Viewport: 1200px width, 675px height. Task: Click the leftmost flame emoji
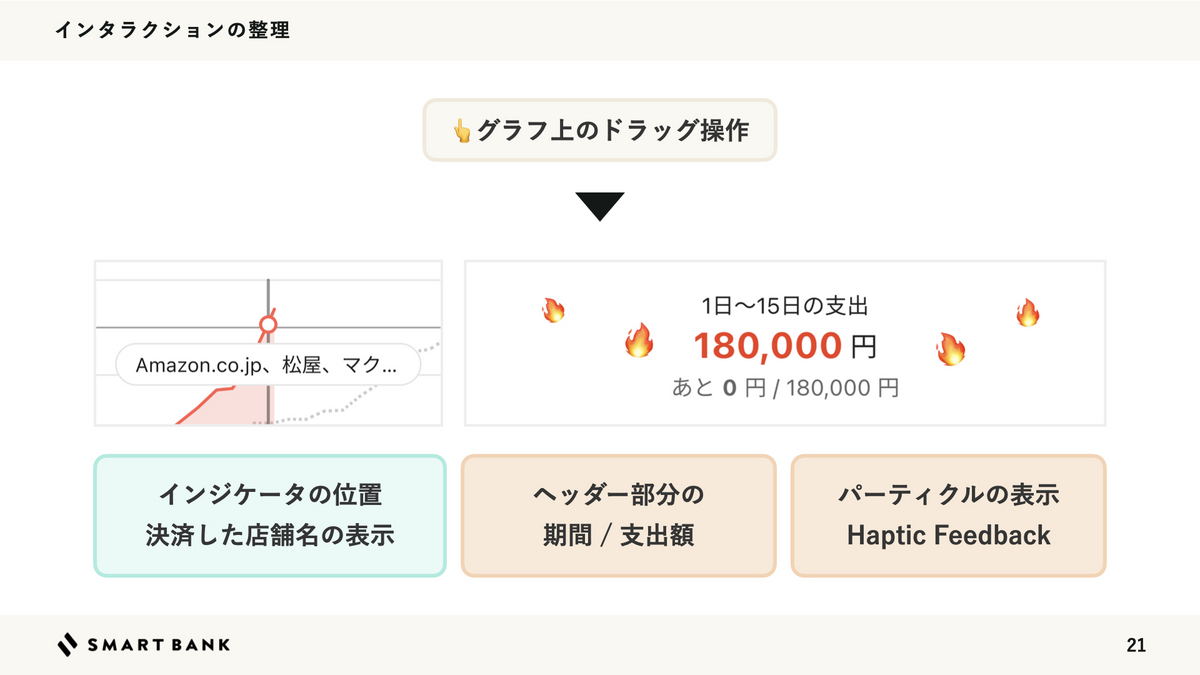point(553,309)
